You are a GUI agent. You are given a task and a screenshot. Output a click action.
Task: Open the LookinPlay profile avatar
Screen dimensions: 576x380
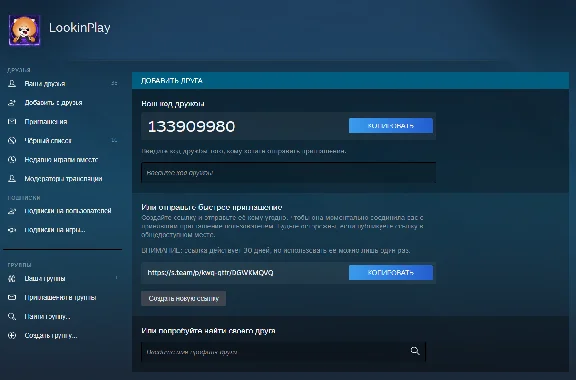[24, 30]
